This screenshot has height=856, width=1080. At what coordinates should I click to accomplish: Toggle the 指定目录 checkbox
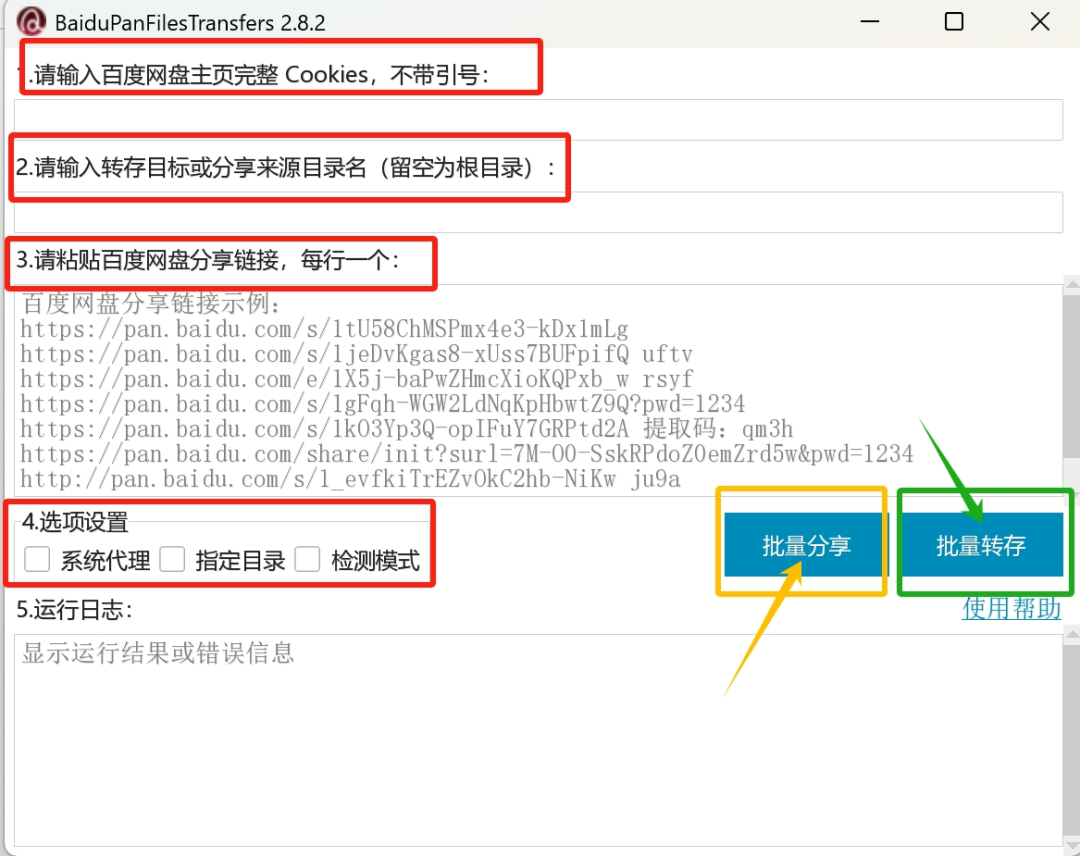coord(172,559)
